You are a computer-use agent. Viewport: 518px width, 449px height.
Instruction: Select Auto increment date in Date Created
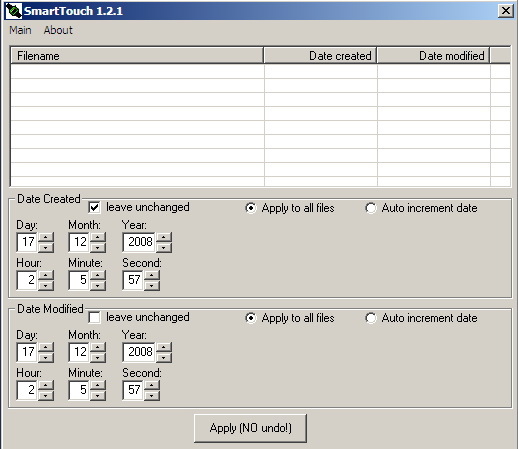pyautogui.click(x=371, y=208)
